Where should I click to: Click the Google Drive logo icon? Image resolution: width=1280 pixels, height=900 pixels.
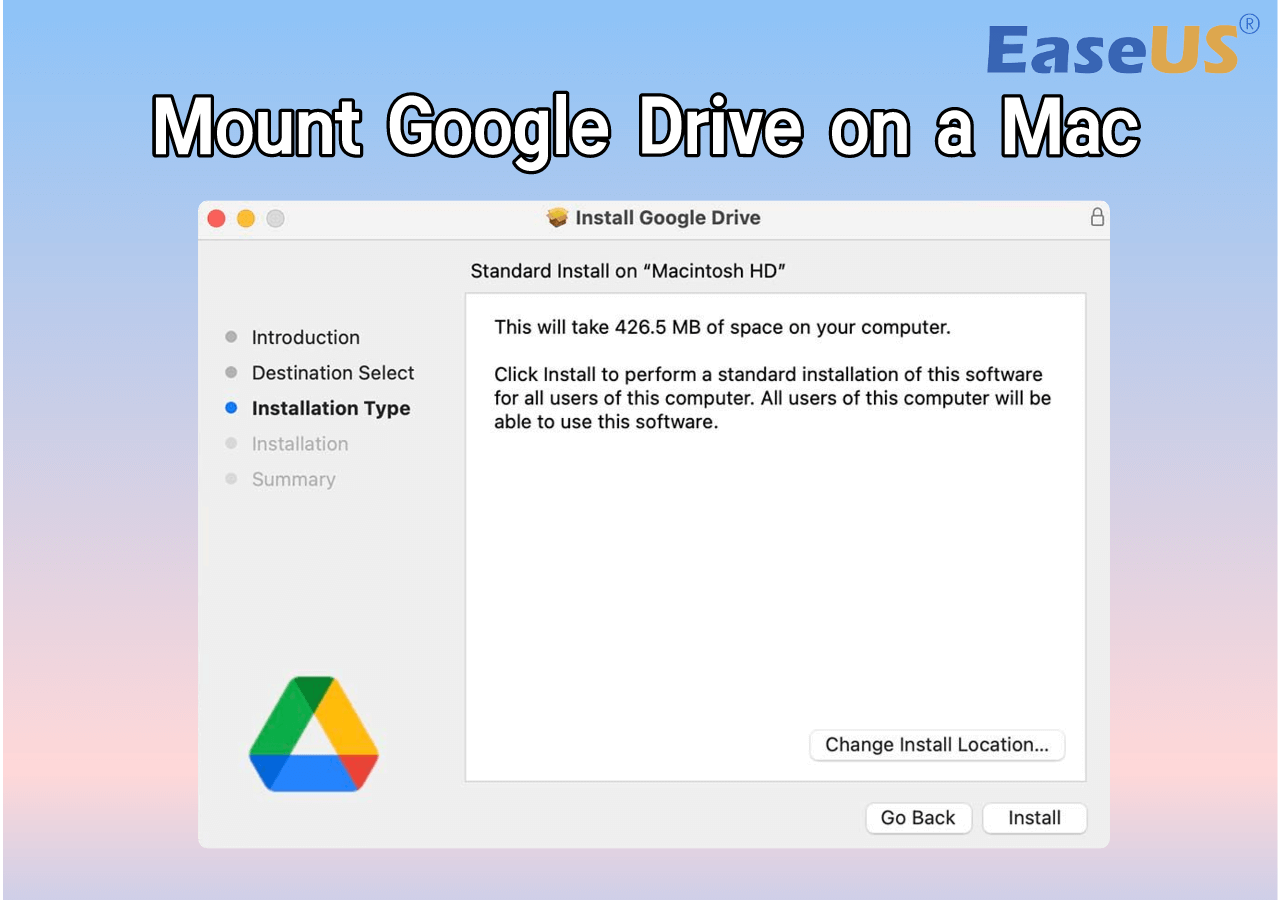tap(313, 733)
